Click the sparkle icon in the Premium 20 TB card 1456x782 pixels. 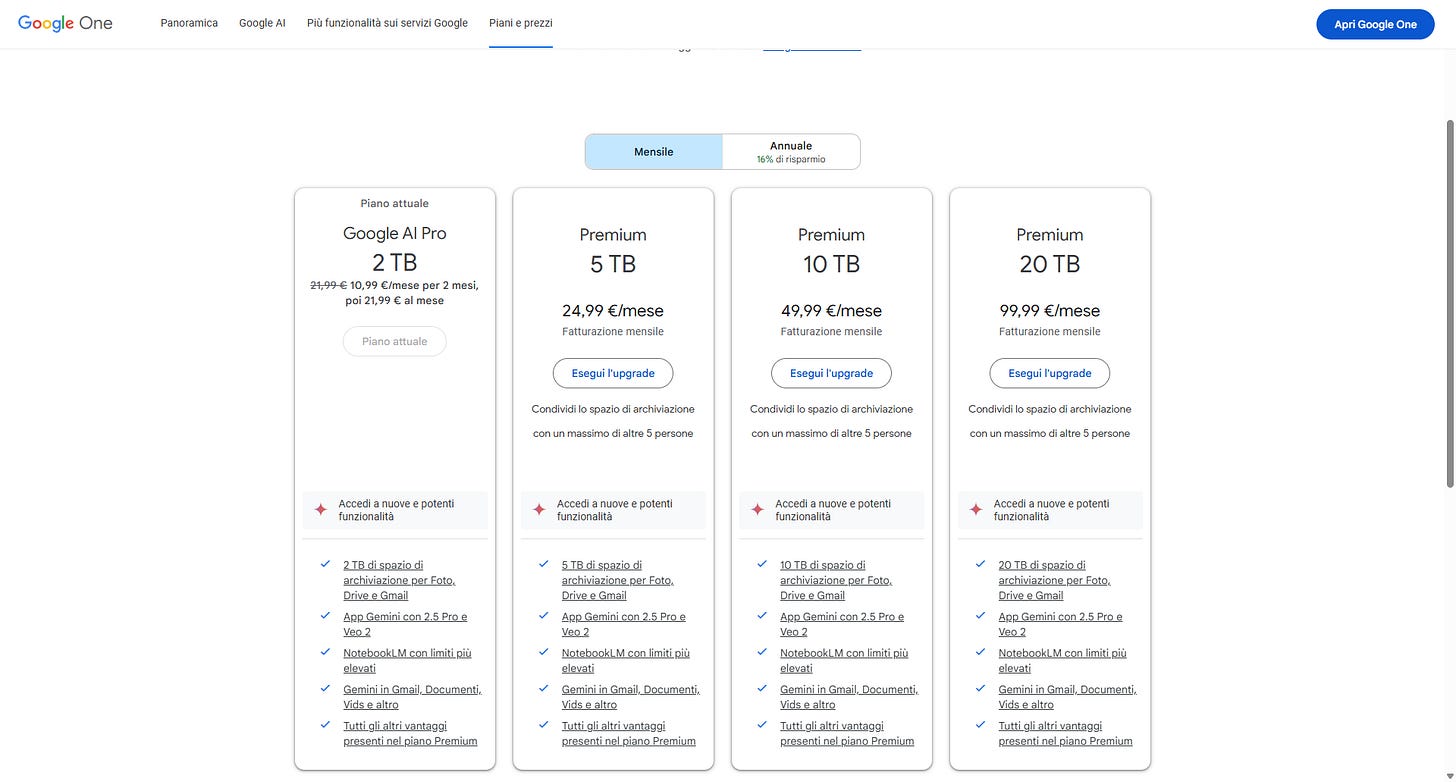click(x=976, y=510)
